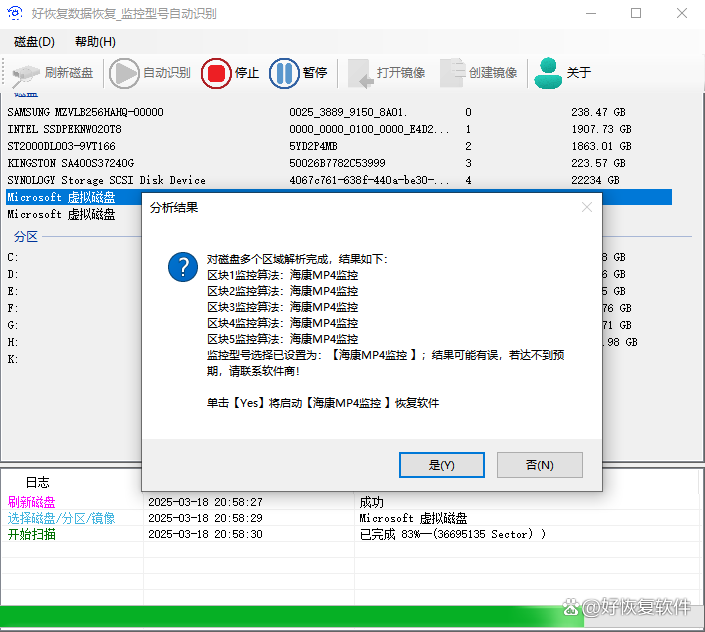Select ST2000DL003-9VT166 disk row
This screenshot has height=632, width=705.
click(x=339, y=146)
